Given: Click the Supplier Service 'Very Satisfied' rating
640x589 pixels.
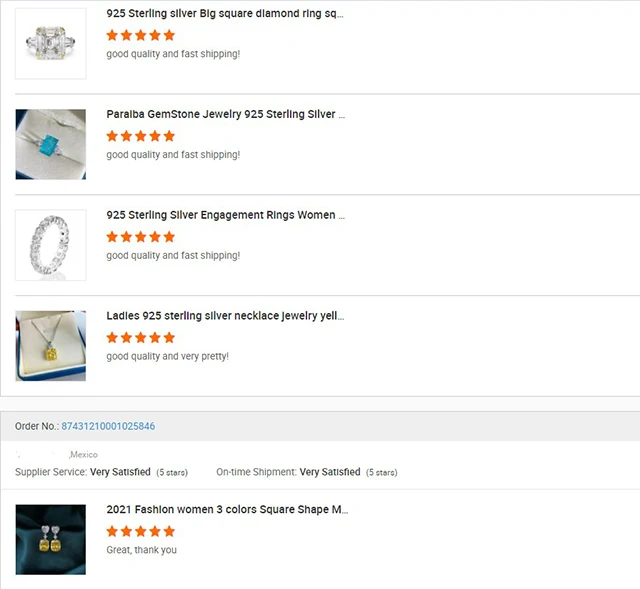Looking at the screenshot, I should click(x=120, y=472).
